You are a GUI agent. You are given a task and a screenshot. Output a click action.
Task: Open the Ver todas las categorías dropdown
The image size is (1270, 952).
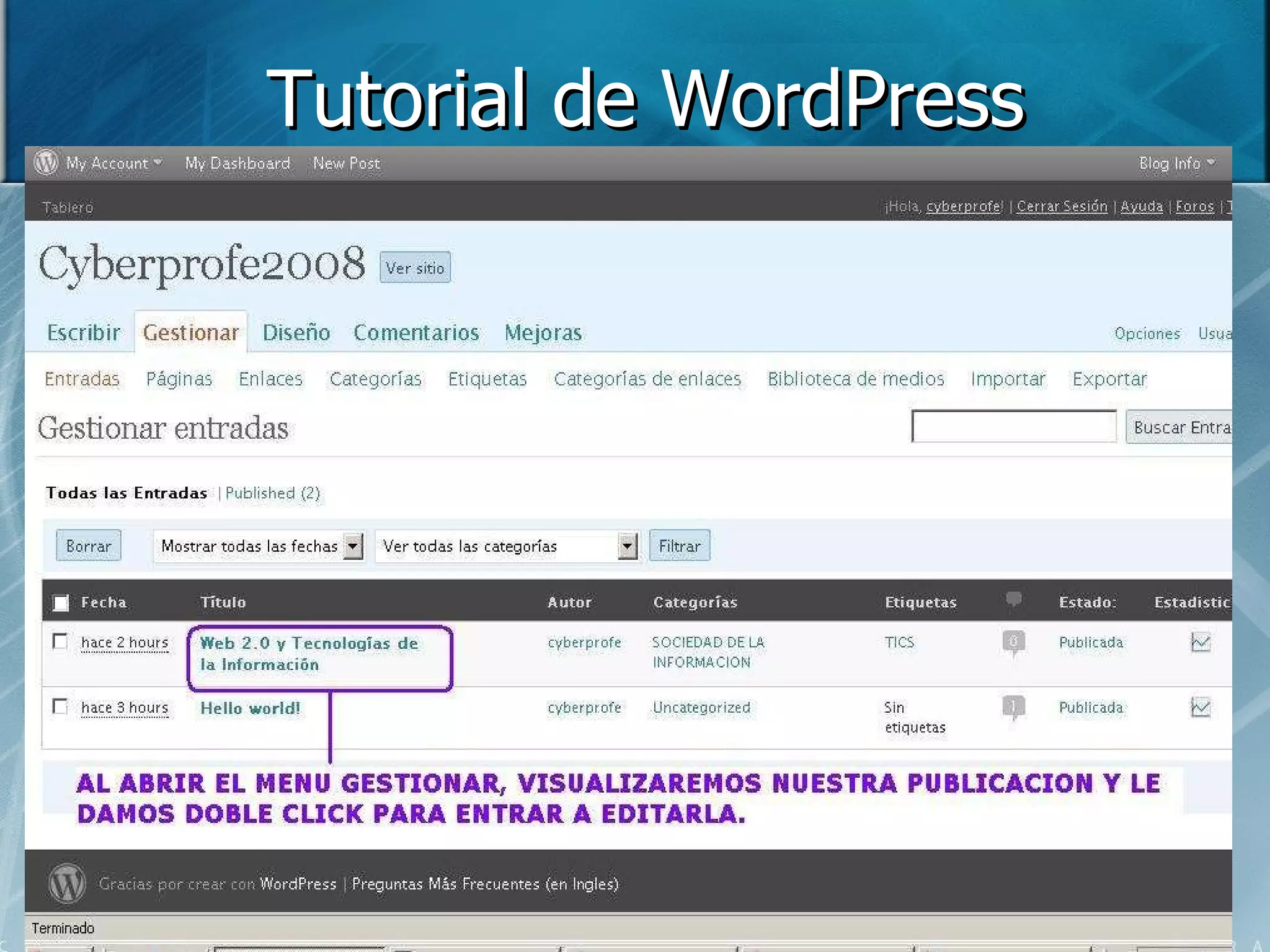[507, 546]
